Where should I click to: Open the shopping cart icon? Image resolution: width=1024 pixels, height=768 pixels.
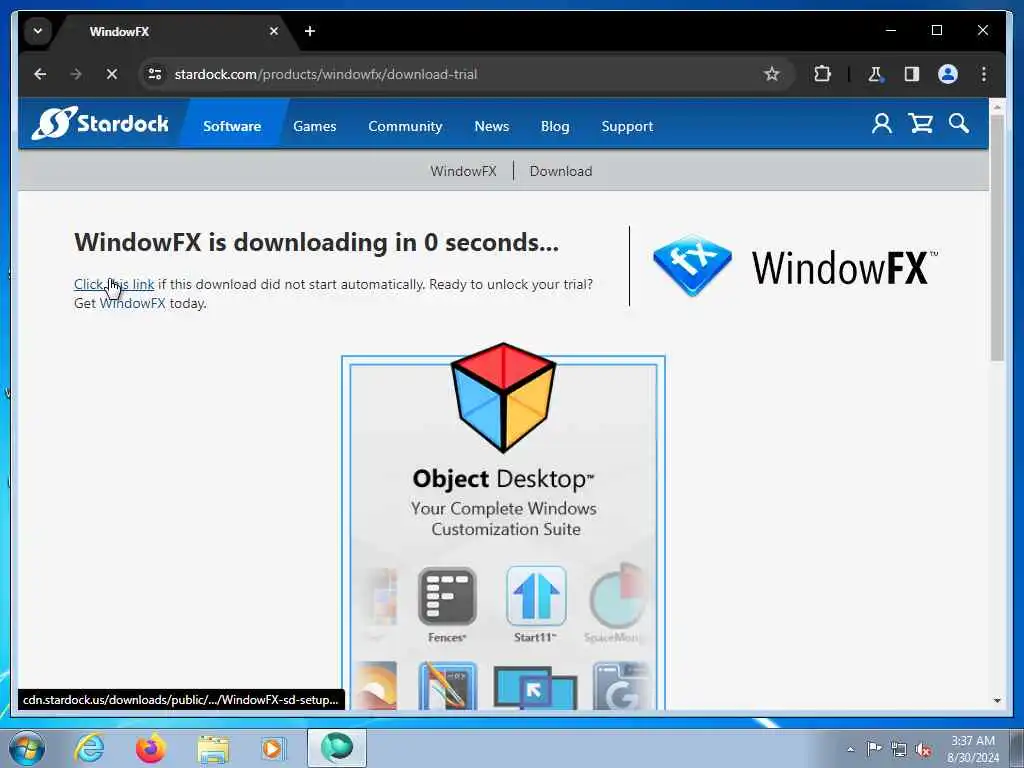pyautogui.click(x=921, y=123)
